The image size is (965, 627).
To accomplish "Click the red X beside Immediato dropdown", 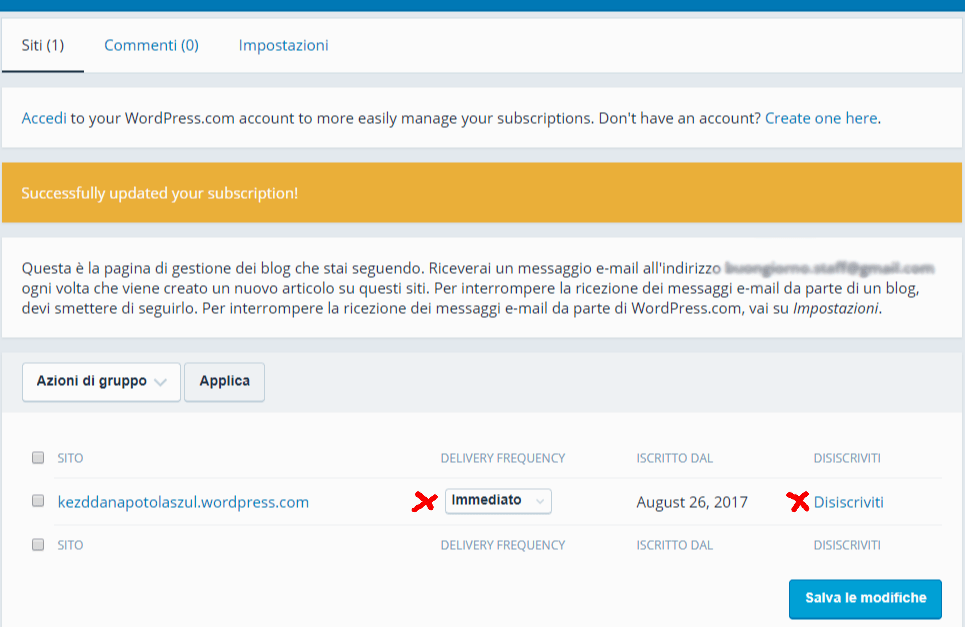I will pos(425,501).
